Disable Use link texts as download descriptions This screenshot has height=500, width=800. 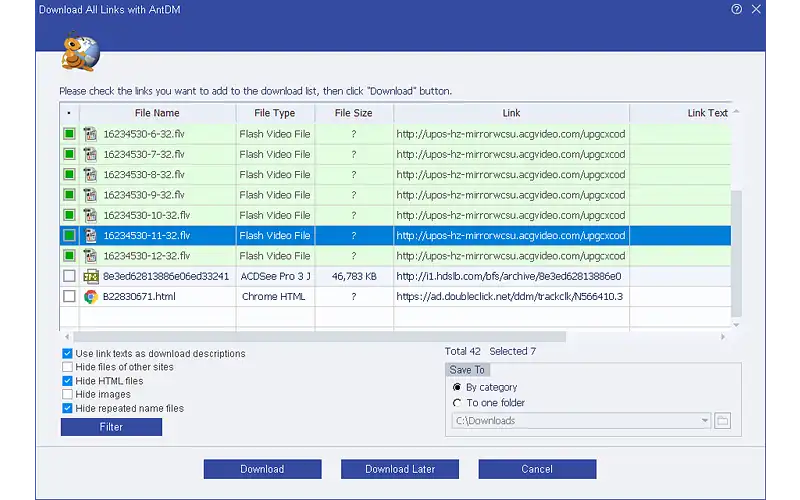point(67,353)
